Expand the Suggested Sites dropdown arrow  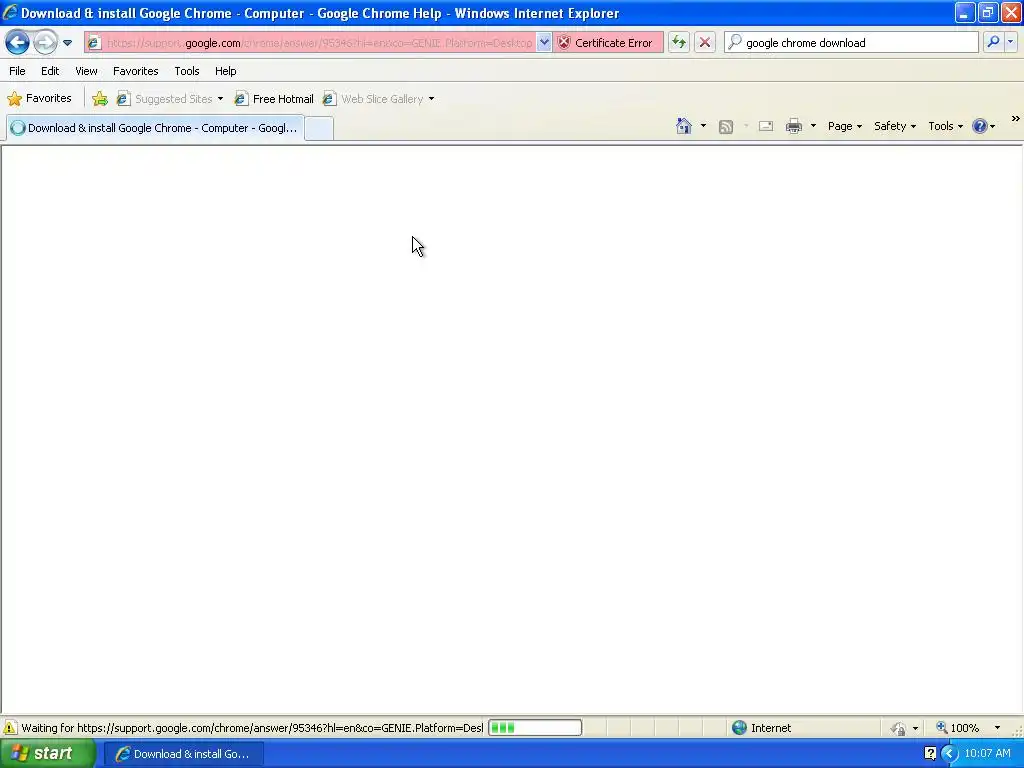coord(220,99)
